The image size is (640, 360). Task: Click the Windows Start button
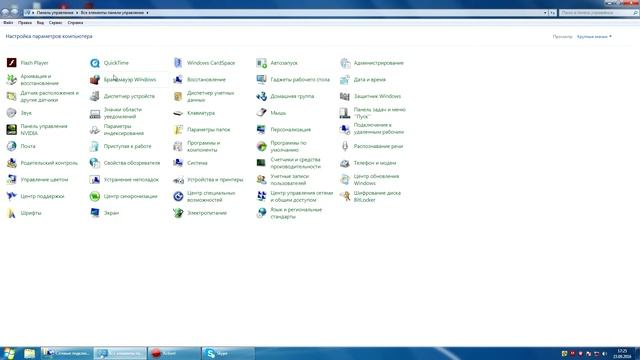pyautogui.click(x=9, y=353)
